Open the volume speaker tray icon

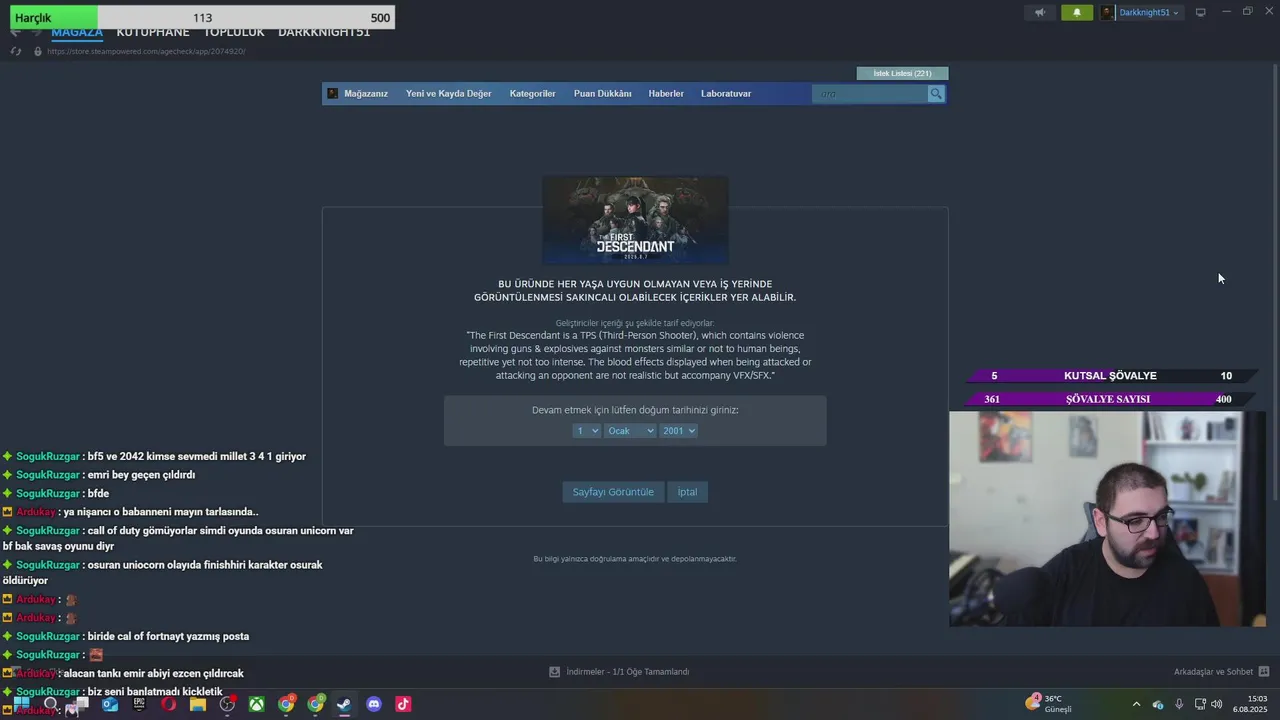[x=1217, y=704]
